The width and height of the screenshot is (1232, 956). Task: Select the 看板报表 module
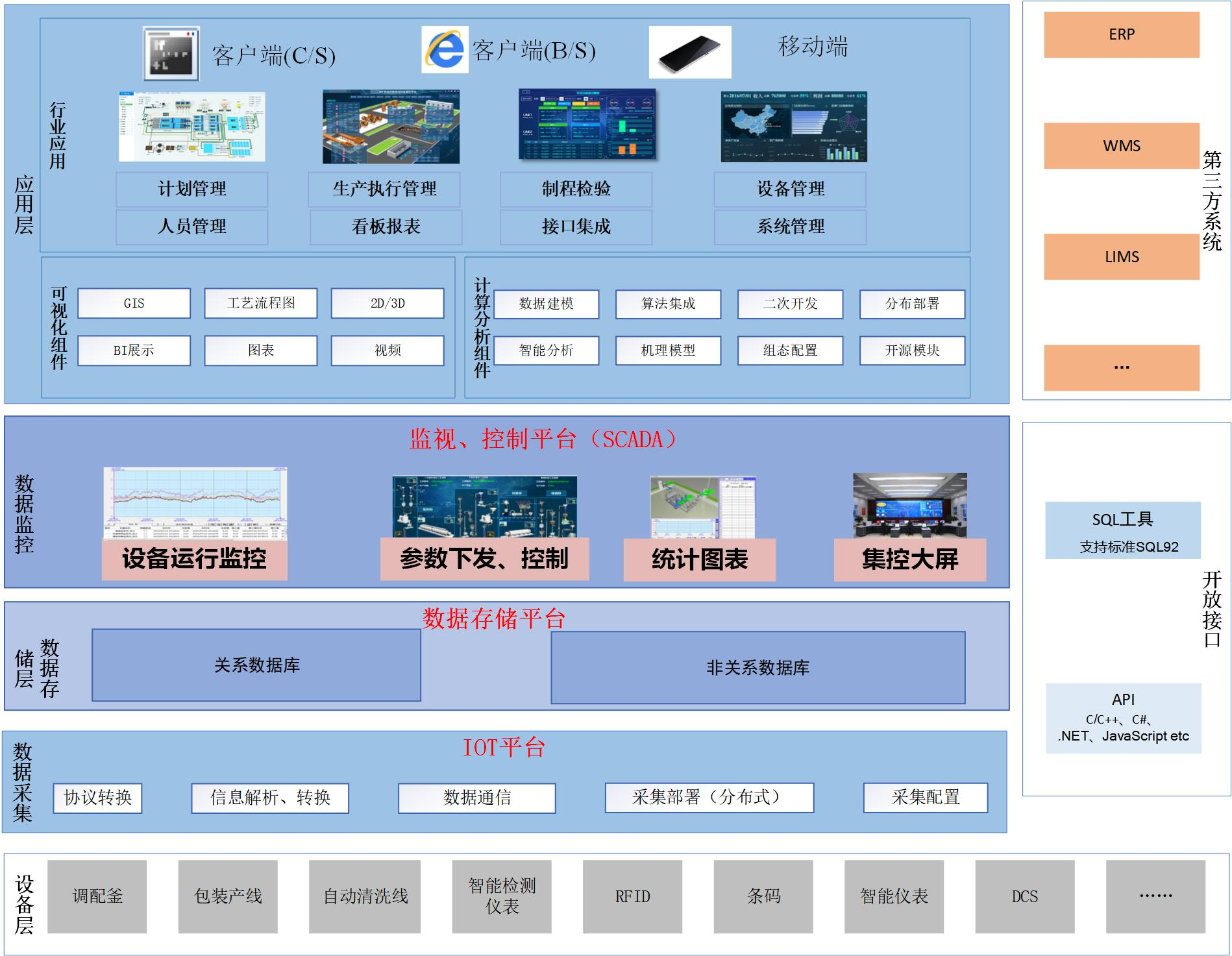[x=386, y=227]
